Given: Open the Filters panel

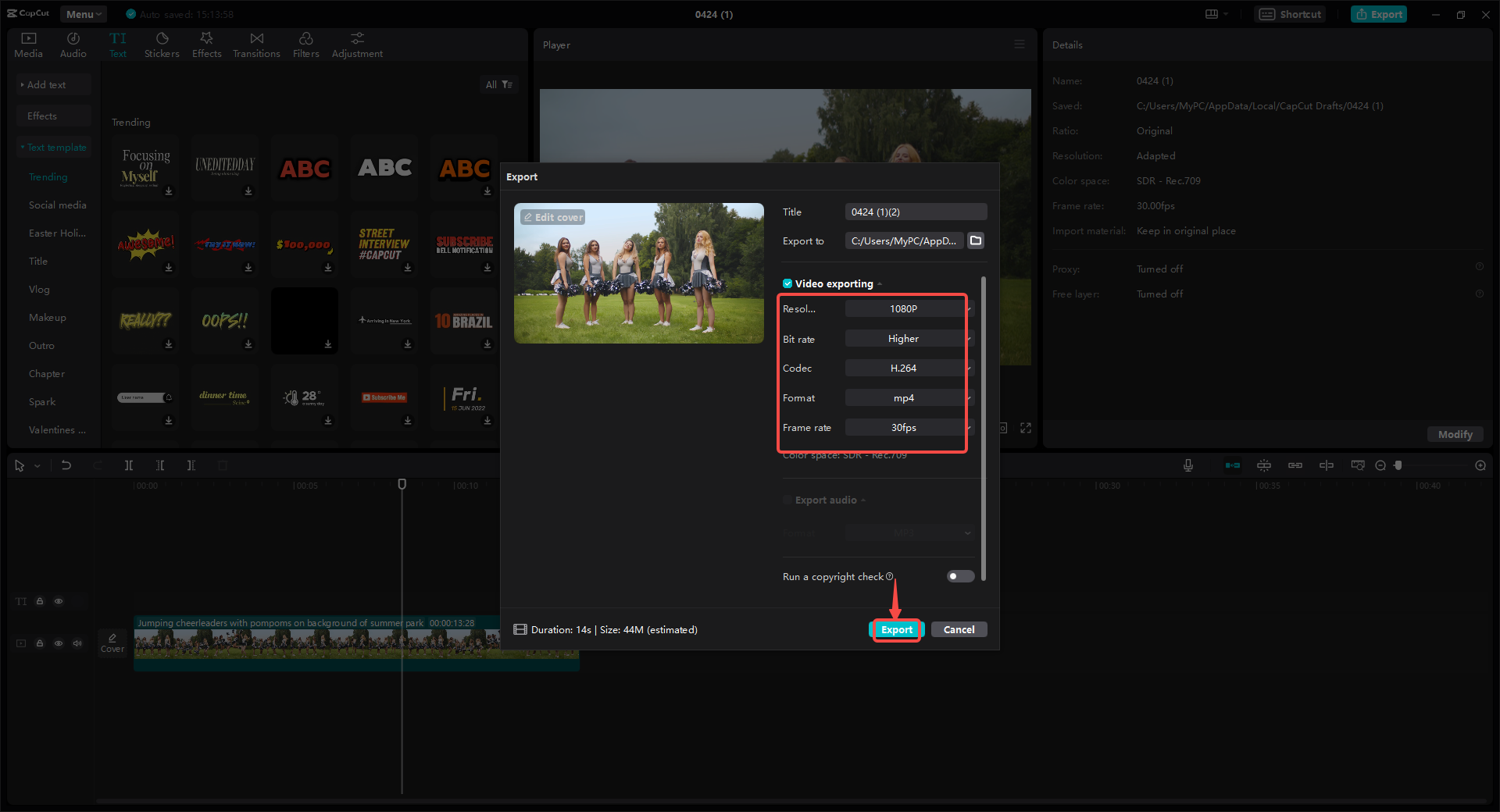Looking at the screenshot, I should [x=305, y=44].
